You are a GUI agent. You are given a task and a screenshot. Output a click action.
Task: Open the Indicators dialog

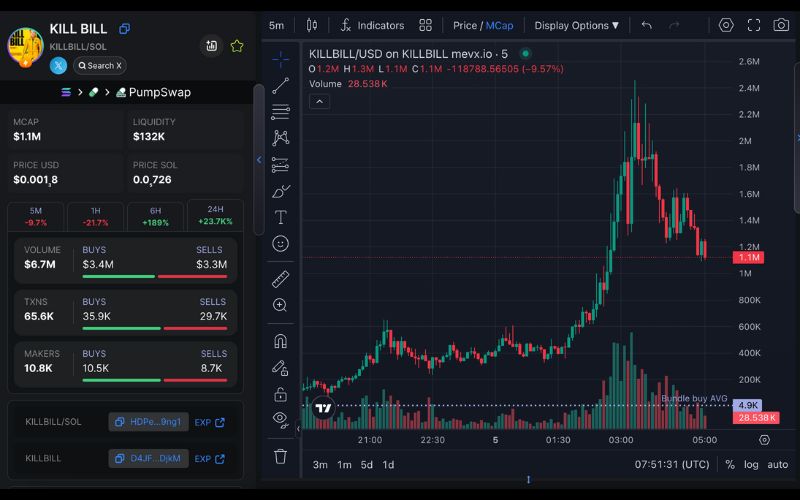(372, 25)
